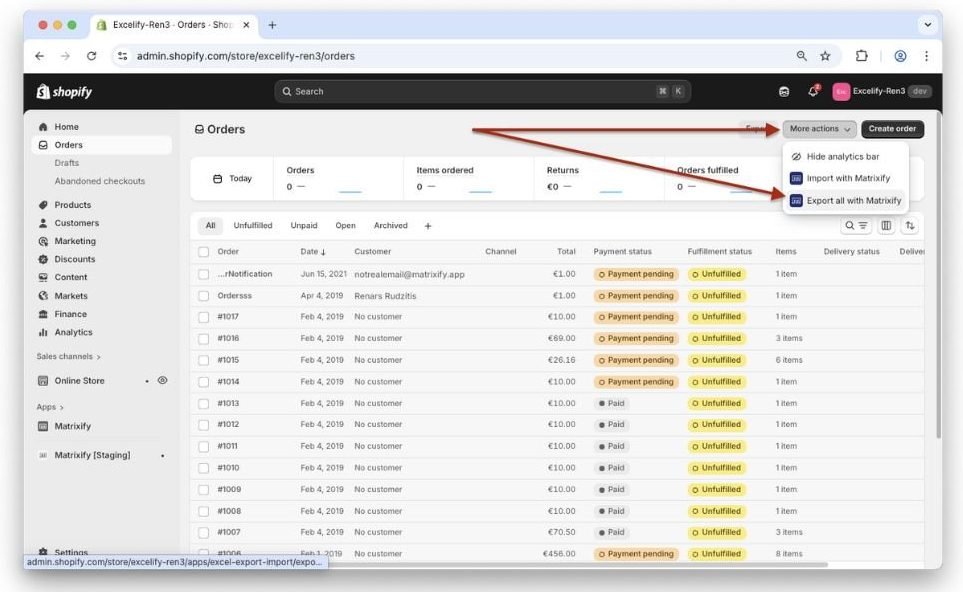Click browser zoom magnifier icon
Image resolution: width=963 pixels, height=592 pixels.
coord(801,56)
